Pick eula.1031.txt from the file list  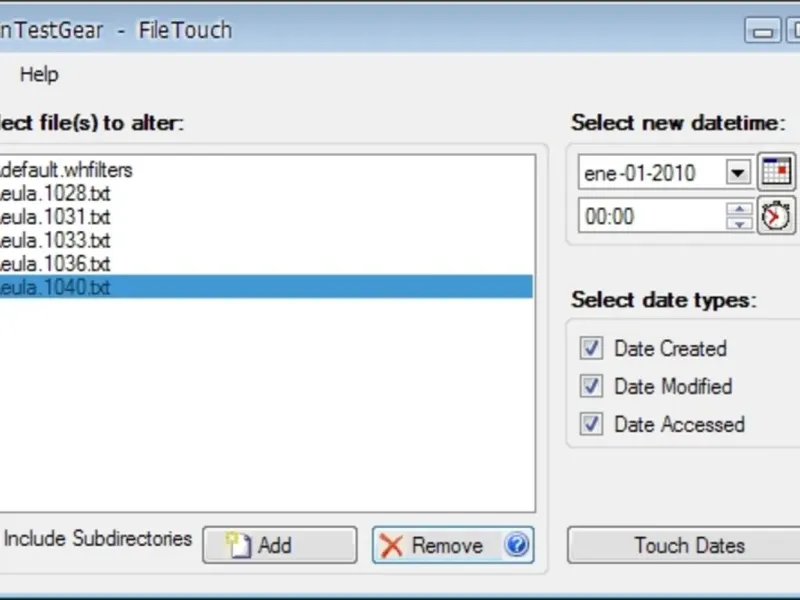tap(56, 217)
